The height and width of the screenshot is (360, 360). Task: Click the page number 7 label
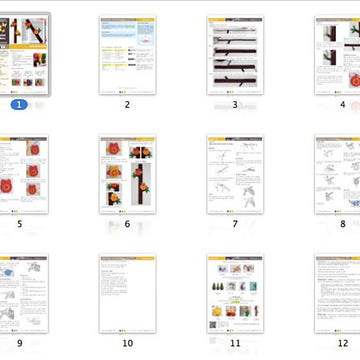(235, 224)
